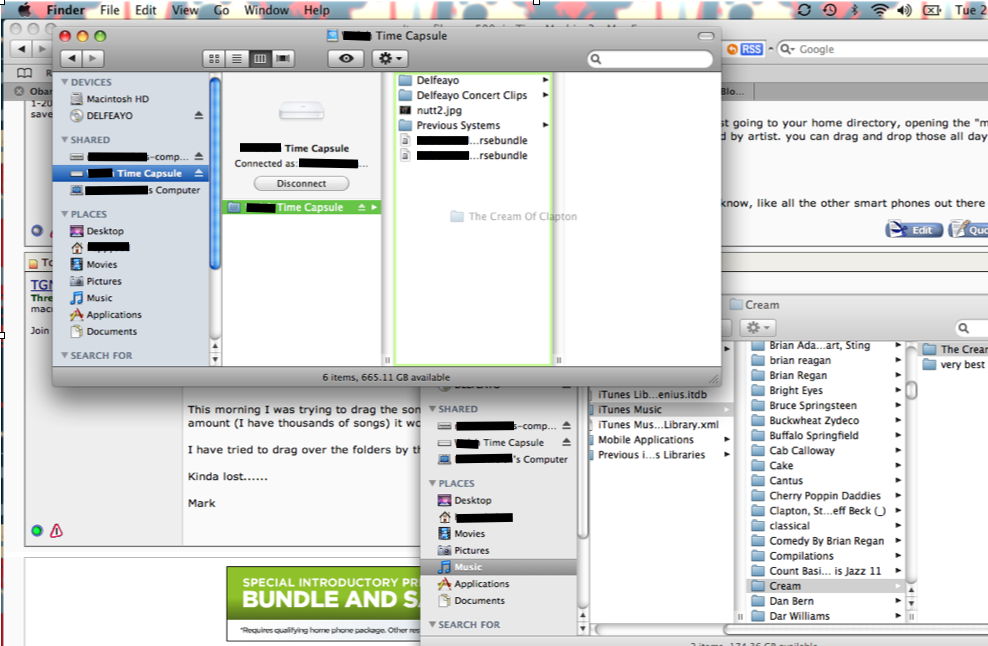Select the Compilations folder

click(801, 556)
